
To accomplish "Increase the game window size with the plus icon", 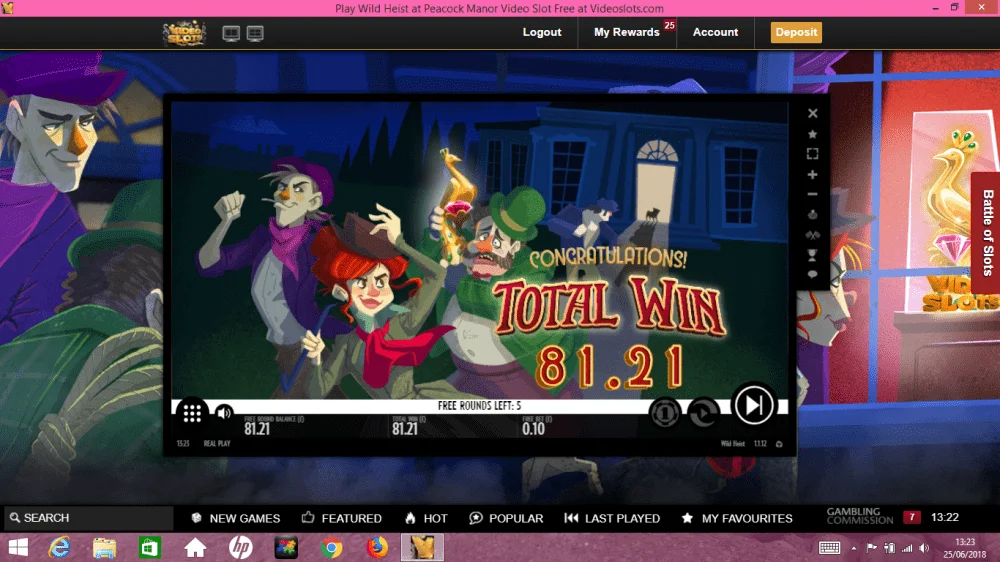I will 812,174.
